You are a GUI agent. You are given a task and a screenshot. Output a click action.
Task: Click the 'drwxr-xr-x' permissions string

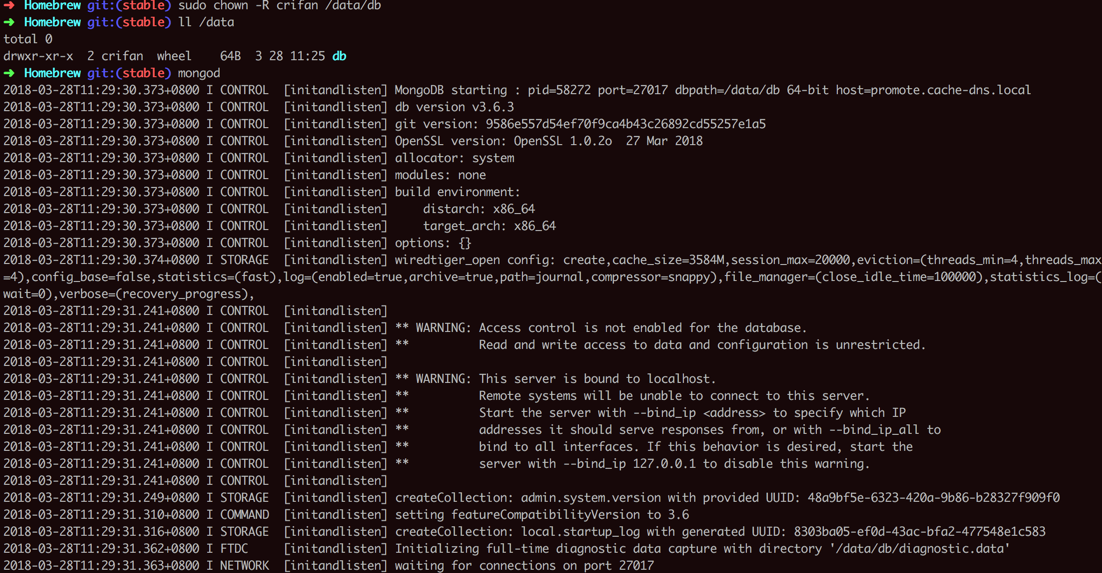click(x=38, y=56)
